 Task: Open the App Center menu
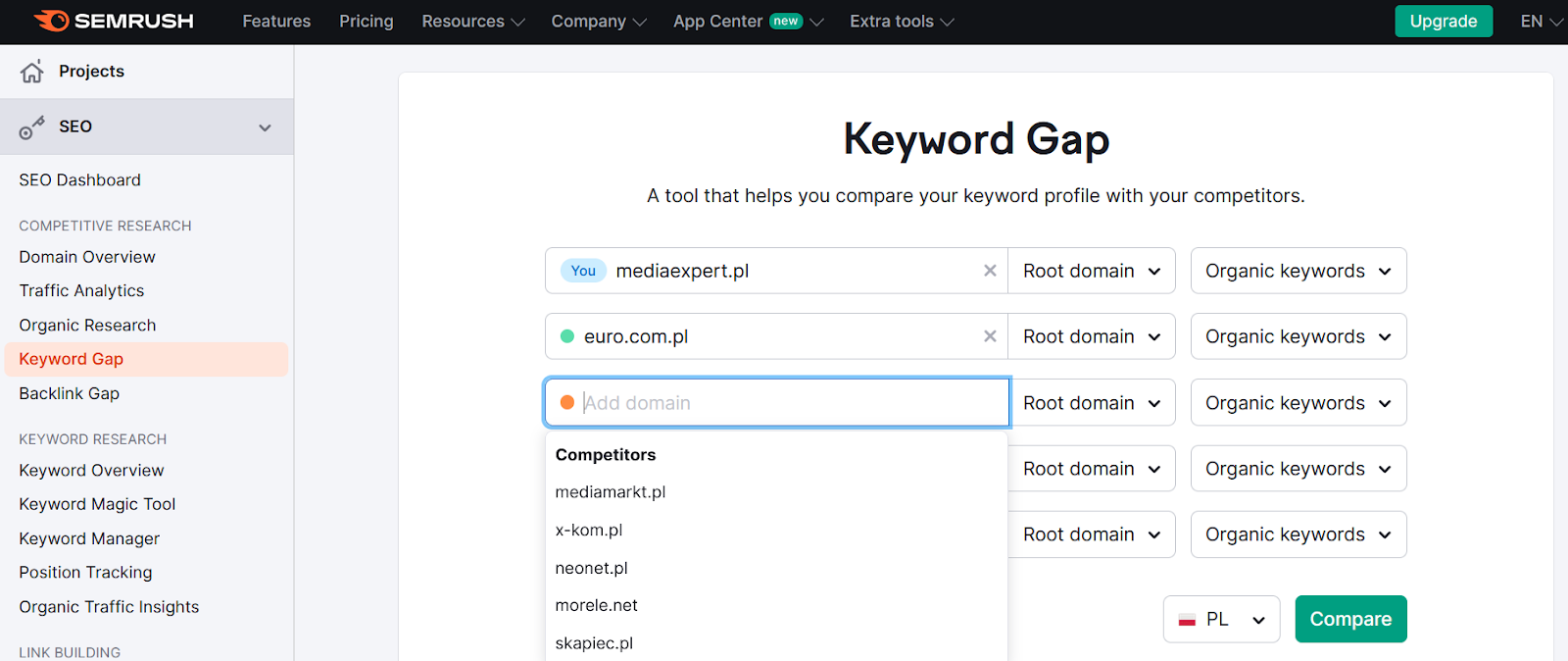point(748,22)
